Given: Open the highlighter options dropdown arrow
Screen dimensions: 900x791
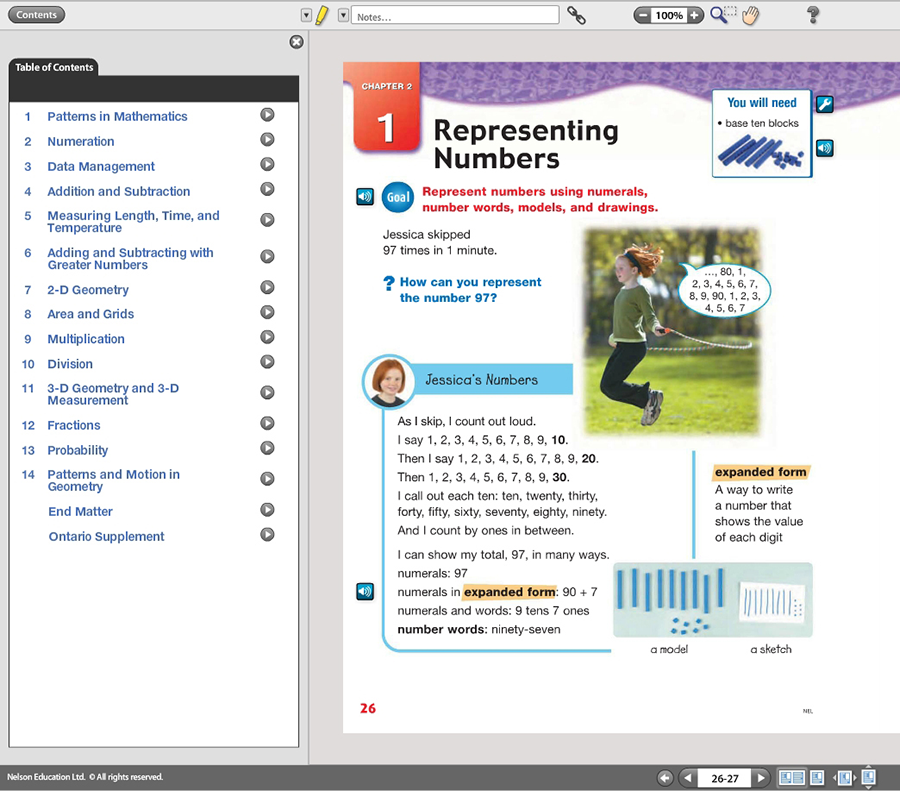Looking at the screenshot, I should coord(307,15).
